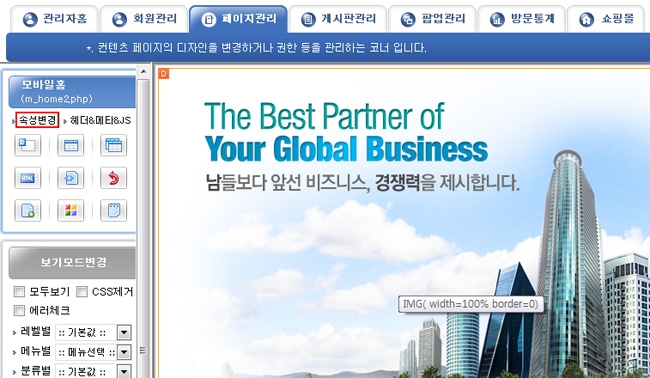Click the user icon on 관리자홈 tab

tap(30, 19)
